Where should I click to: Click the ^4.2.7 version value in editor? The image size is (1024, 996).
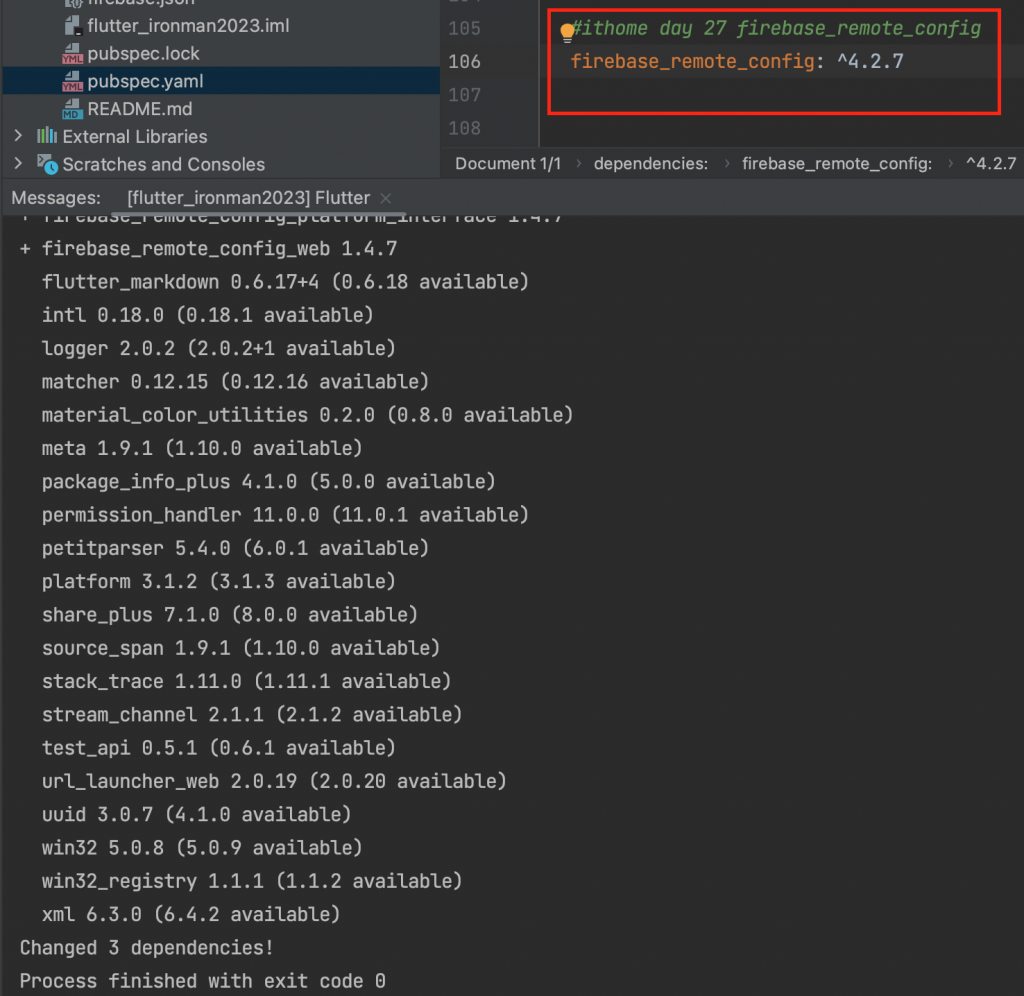871,61
